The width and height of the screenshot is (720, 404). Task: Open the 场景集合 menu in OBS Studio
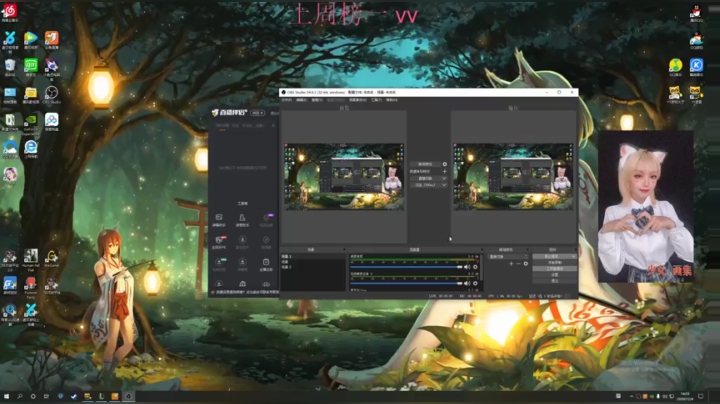click(358, 100)
